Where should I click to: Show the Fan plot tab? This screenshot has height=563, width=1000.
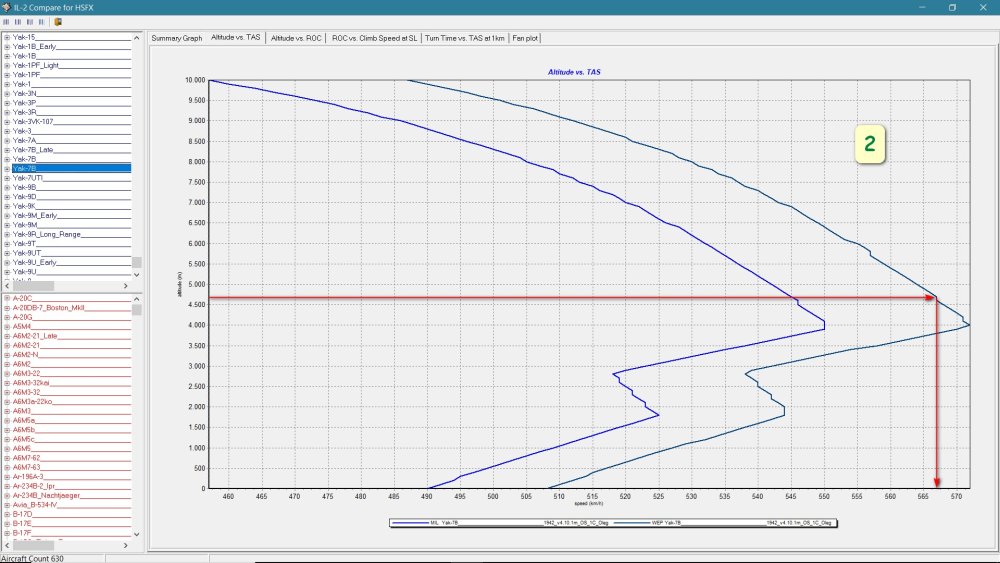point(525,38)
